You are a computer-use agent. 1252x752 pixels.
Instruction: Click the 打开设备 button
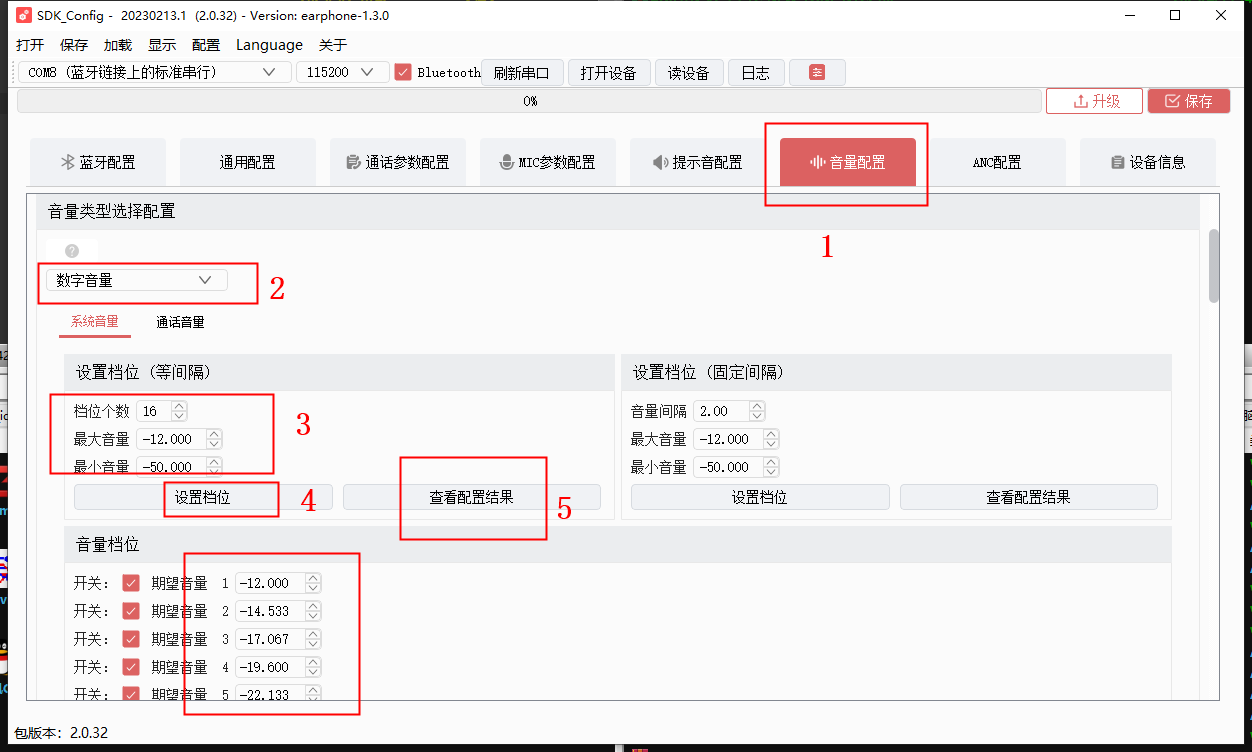(x=609, y=73)
